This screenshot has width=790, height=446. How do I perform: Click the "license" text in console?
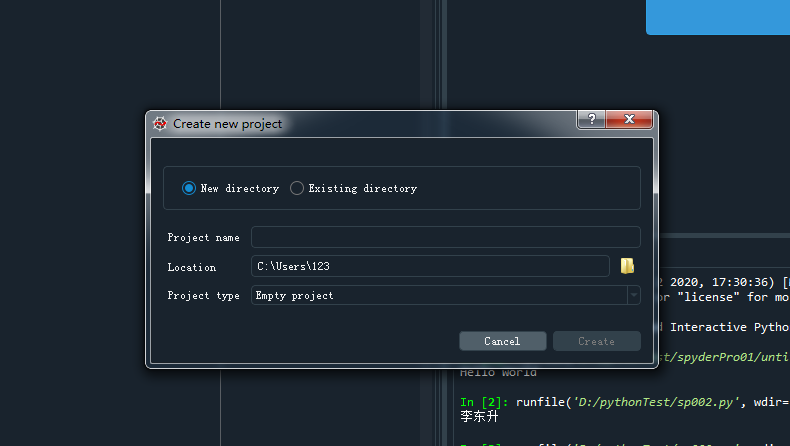[708, 297]
